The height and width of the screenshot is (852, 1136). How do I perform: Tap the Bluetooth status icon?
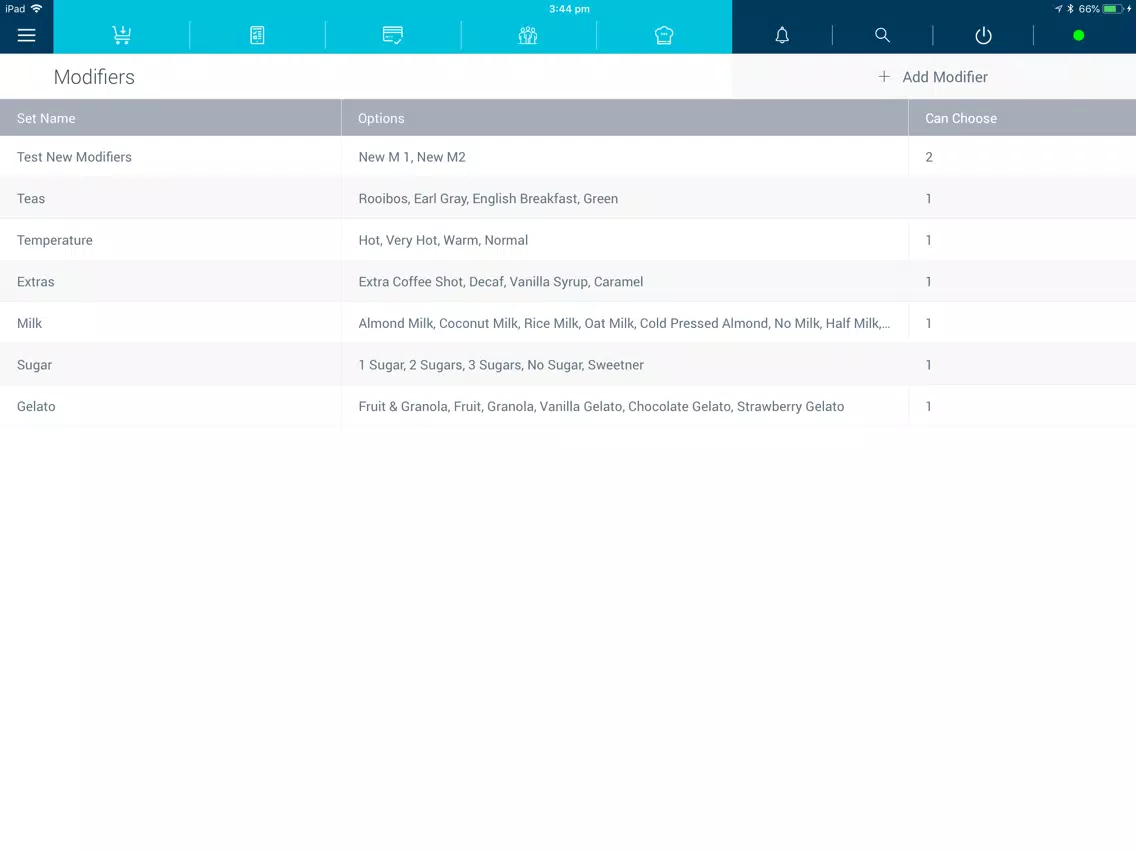1070,9
